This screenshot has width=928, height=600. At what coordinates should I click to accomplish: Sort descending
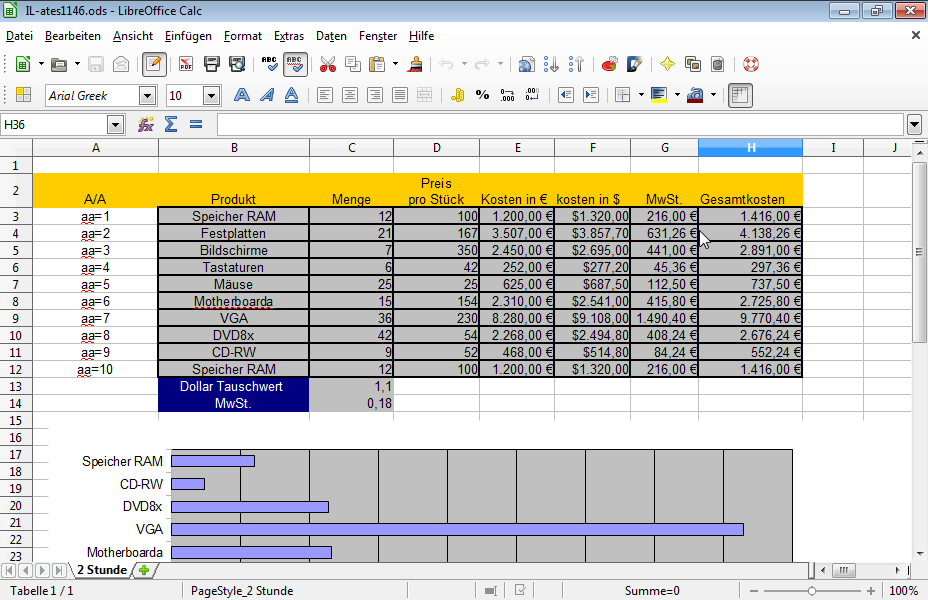pos(576,64)
